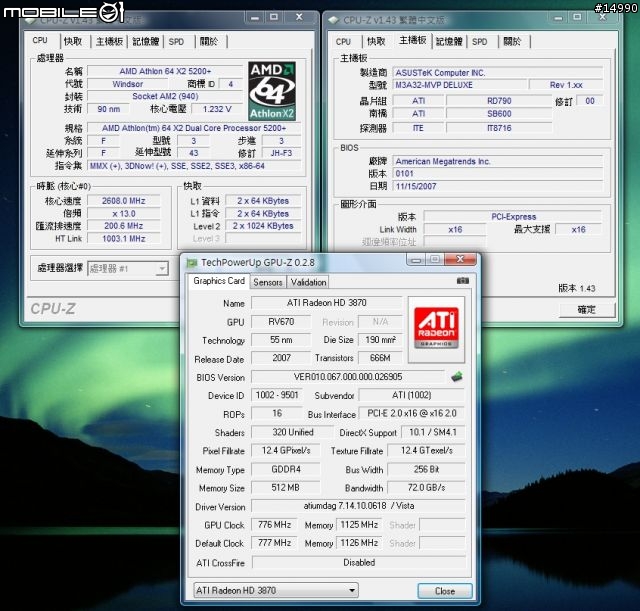Click the manufacturer ASUSTeK Computer INC. field

click(498, 73)
